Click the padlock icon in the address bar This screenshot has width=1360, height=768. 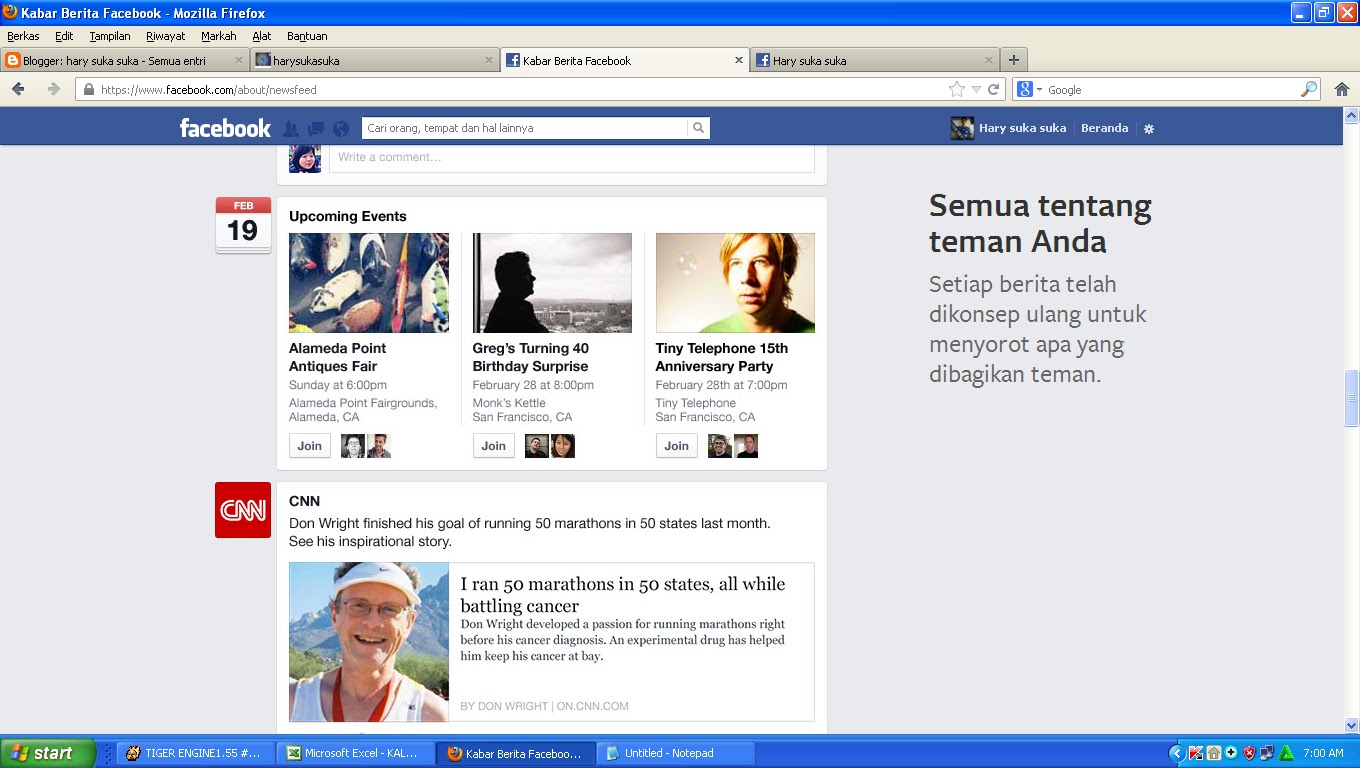point(89,89)
